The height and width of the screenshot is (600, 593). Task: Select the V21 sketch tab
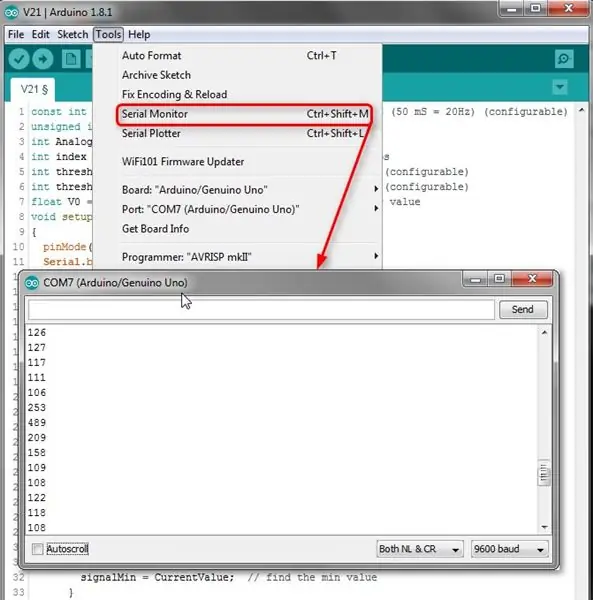(x=34, y=90)
